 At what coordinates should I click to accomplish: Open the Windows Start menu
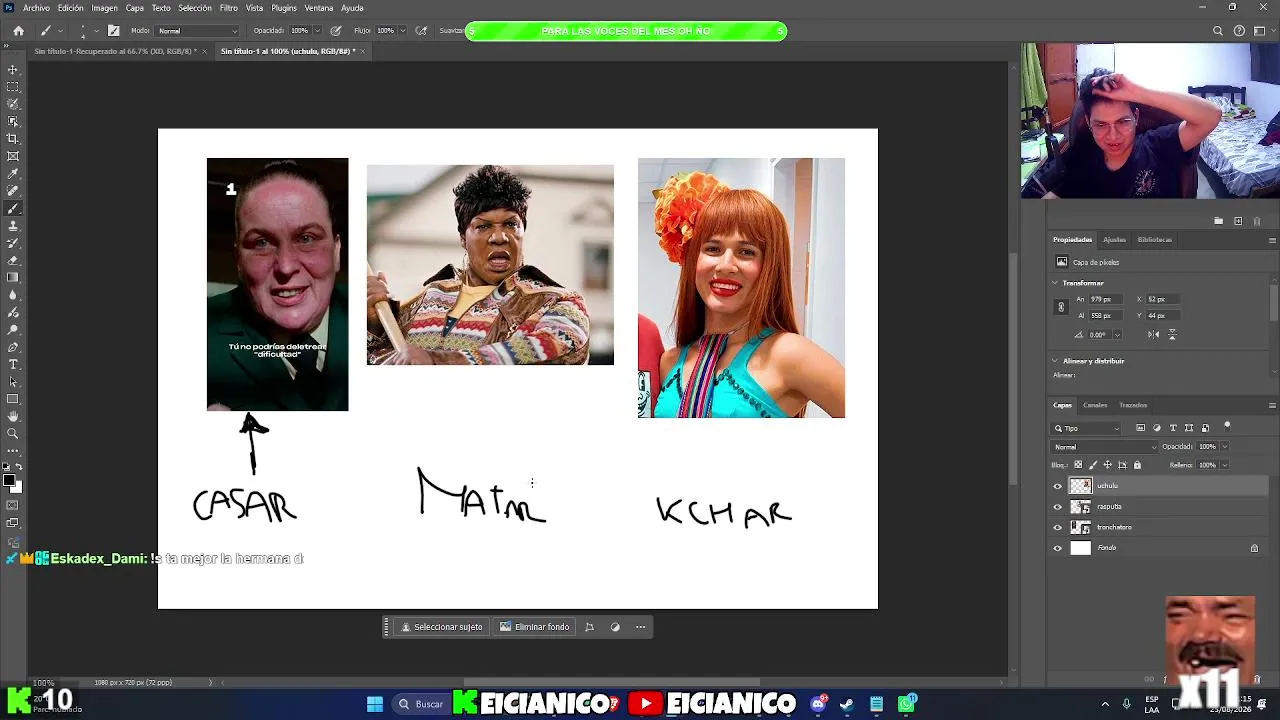[375, 704]
